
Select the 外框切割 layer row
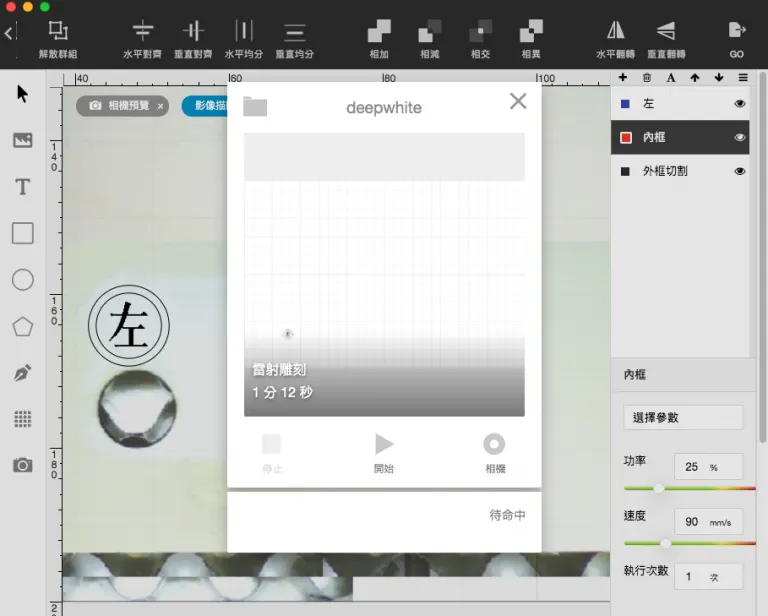pyautogui.click(x=680, y=171)
